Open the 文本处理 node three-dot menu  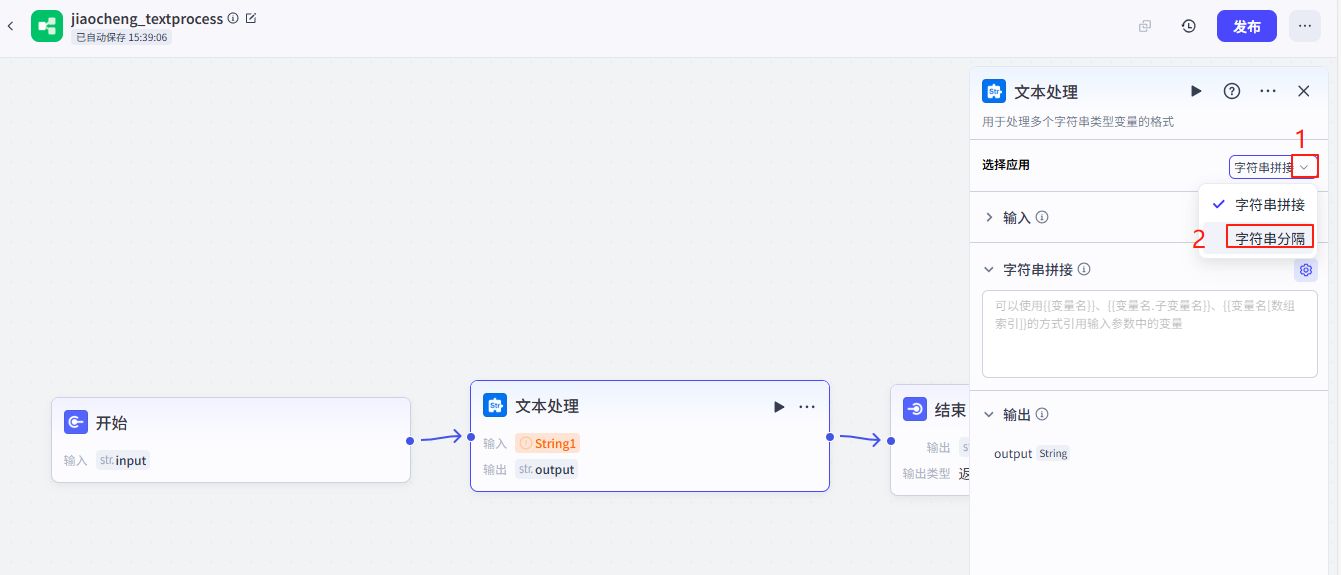(x=807, y=407)
